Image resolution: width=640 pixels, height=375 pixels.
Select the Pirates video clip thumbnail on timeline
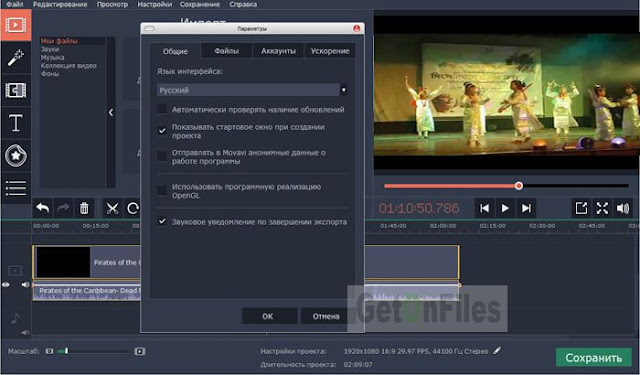63,262
